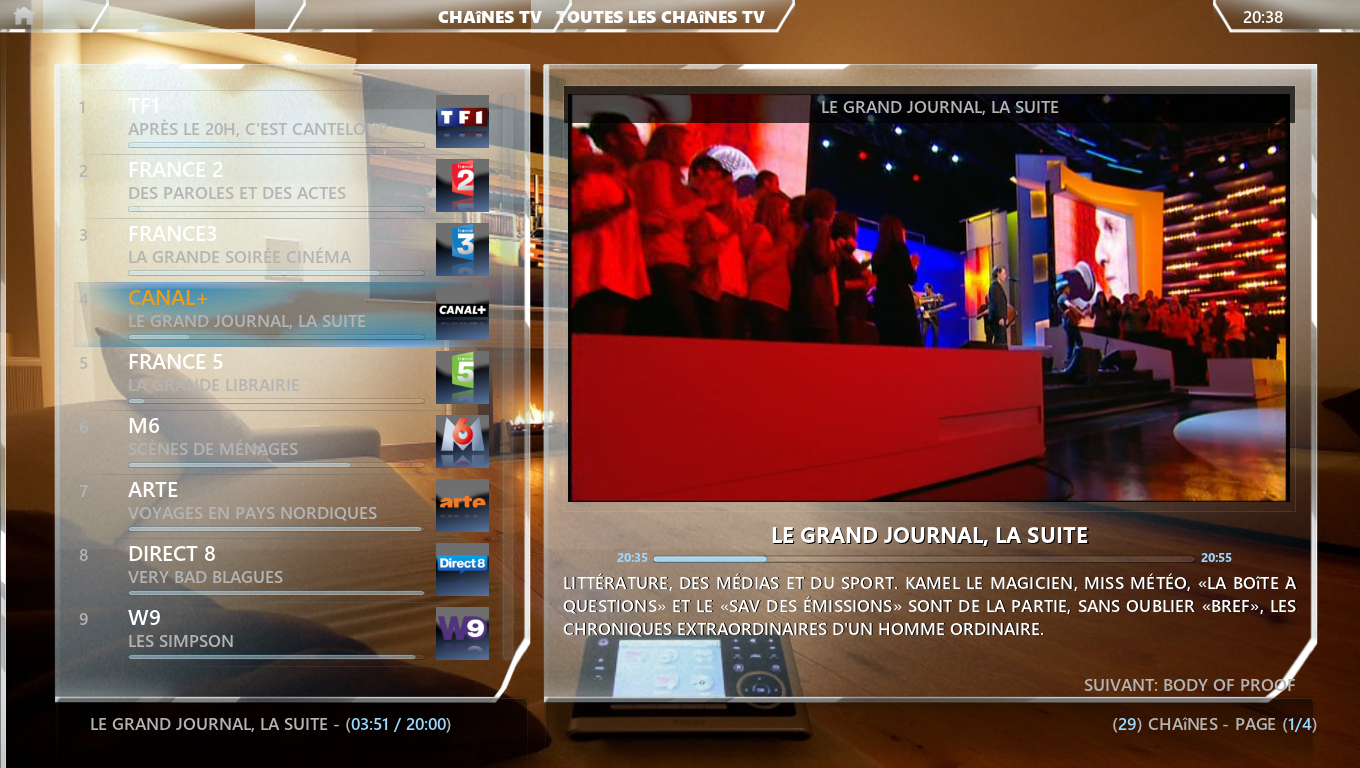Click 'Suivant: Body of Proof' label
This screenshot has height=768, width=1360.
(x=1190, y=685)
